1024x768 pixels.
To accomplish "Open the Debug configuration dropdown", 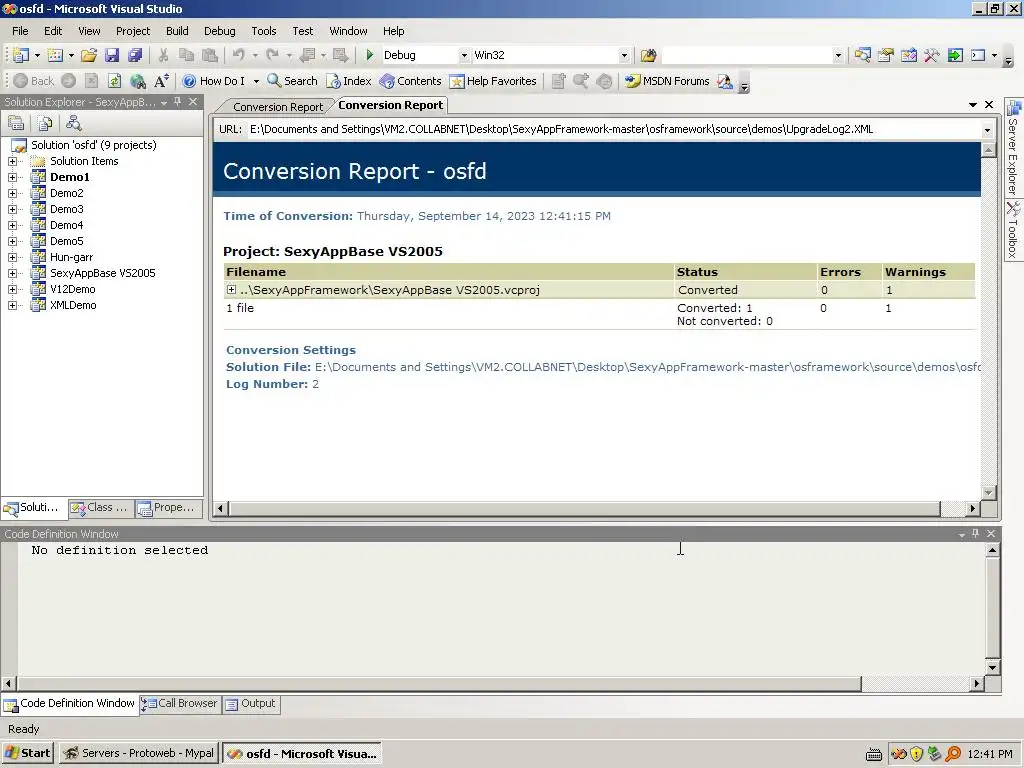I will click(464, 56).
